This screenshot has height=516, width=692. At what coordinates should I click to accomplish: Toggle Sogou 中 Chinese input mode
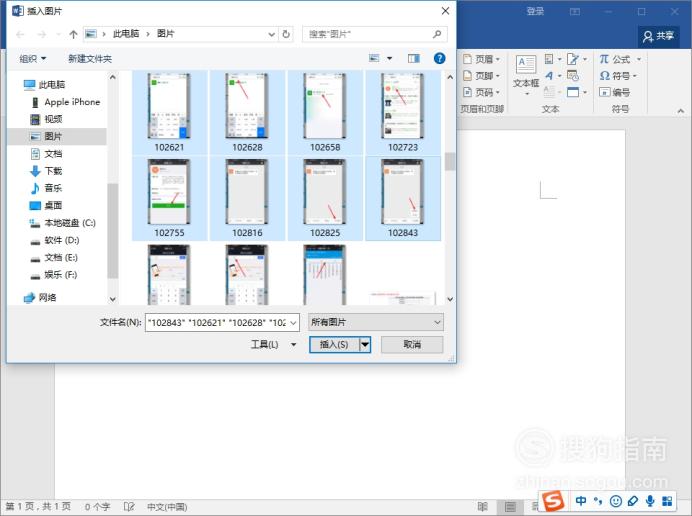coord(581,501)
